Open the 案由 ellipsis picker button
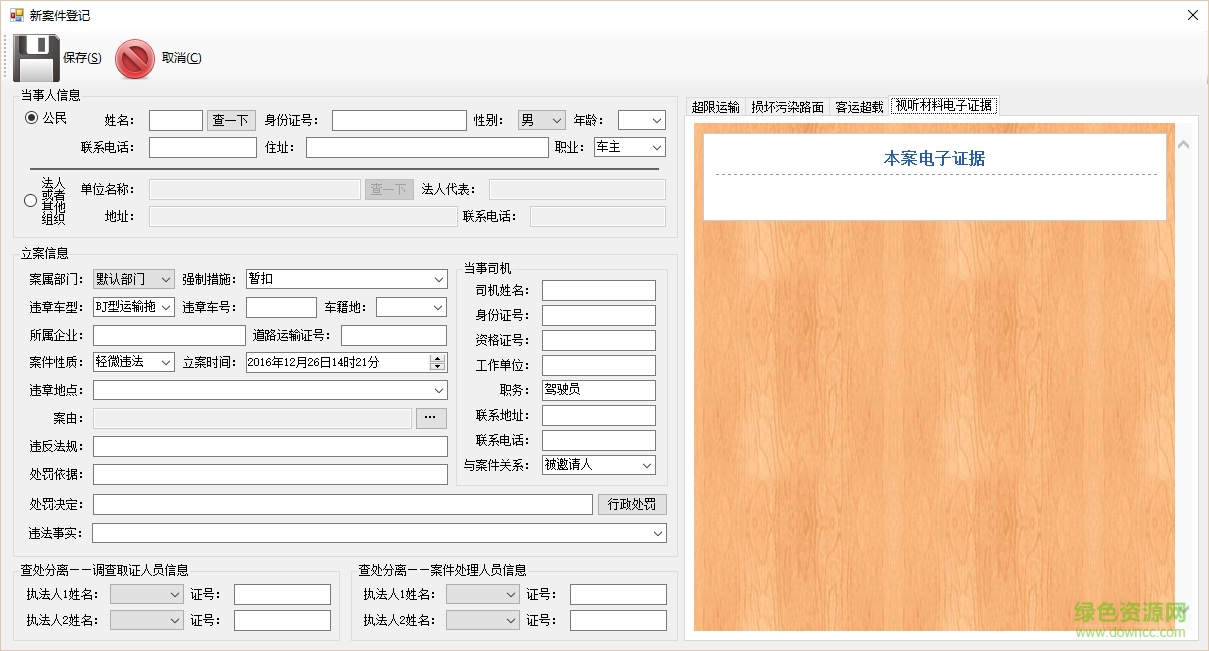1209x651 pixels. tap(431, 417)
